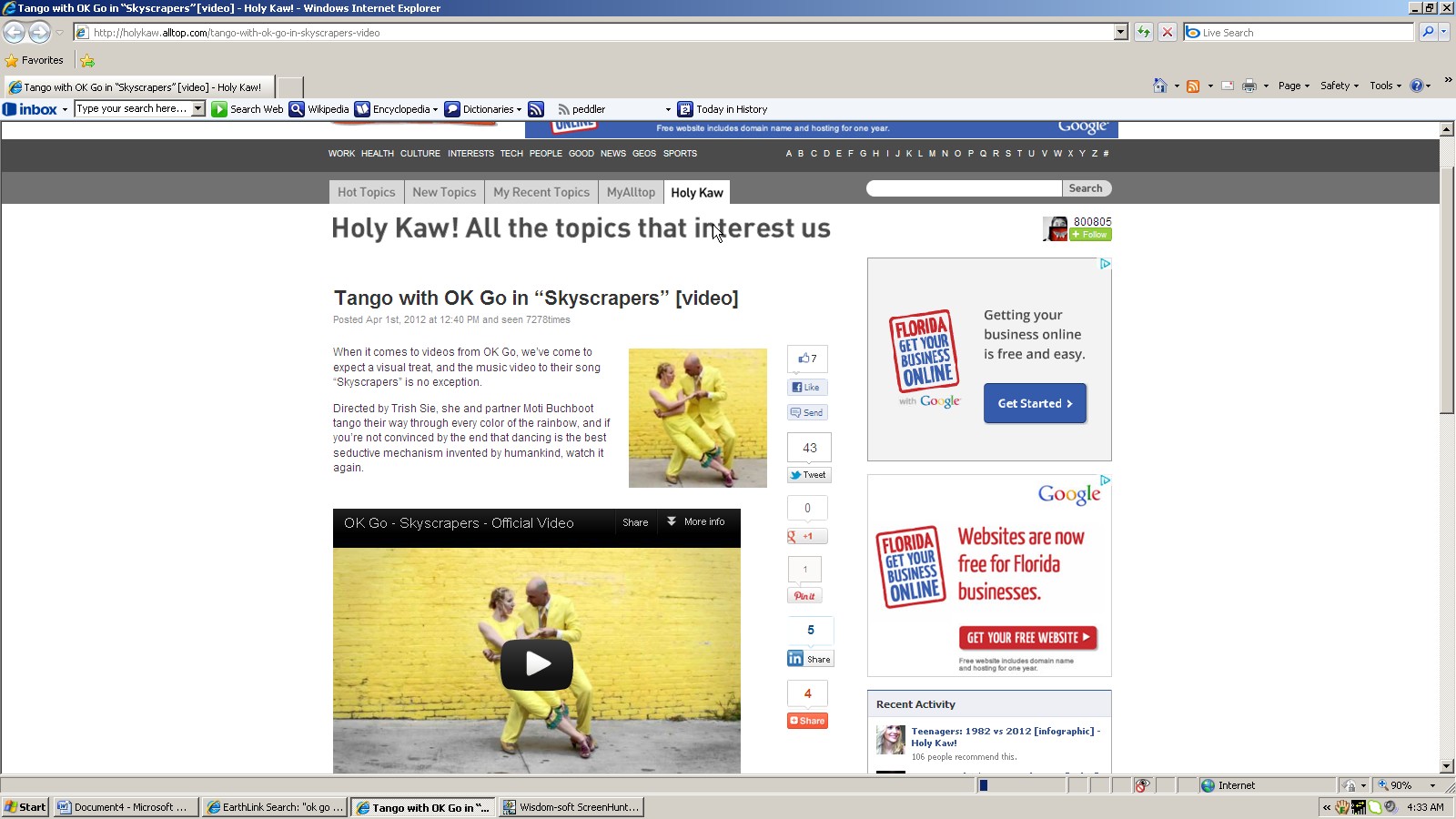Open the Tools menu dropdown
1456x819 pixels.
(x=1385, y=86)
